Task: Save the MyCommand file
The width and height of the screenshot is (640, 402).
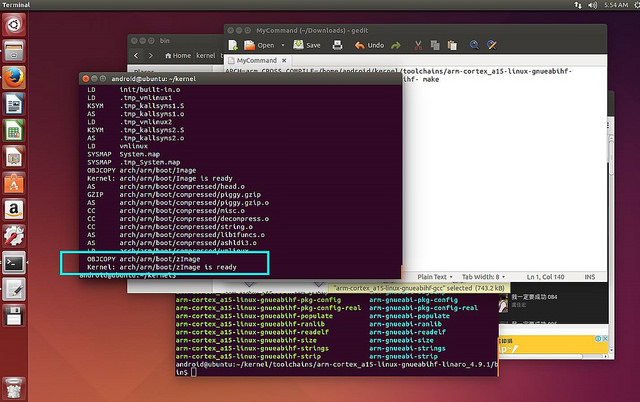Action: [306, 45]
